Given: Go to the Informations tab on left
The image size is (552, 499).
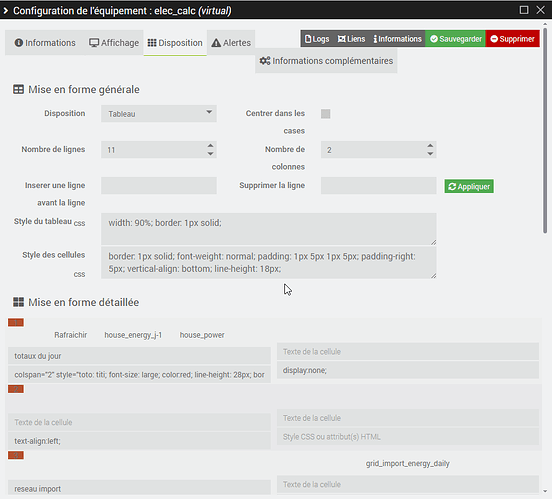Looking at the screenshot, I should point(45,43).
